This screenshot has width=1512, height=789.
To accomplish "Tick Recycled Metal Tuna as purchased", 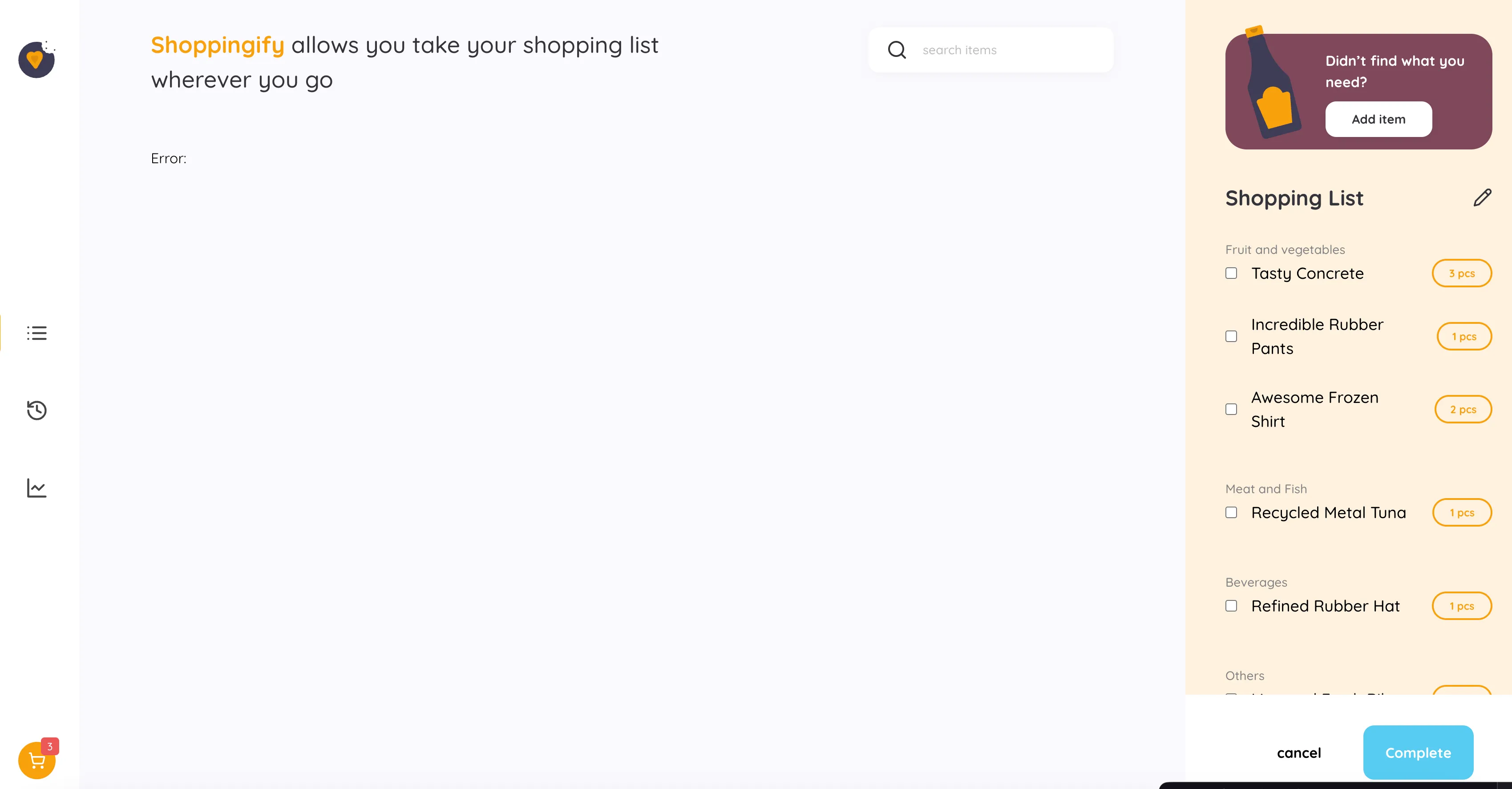I will (1231, 513).
